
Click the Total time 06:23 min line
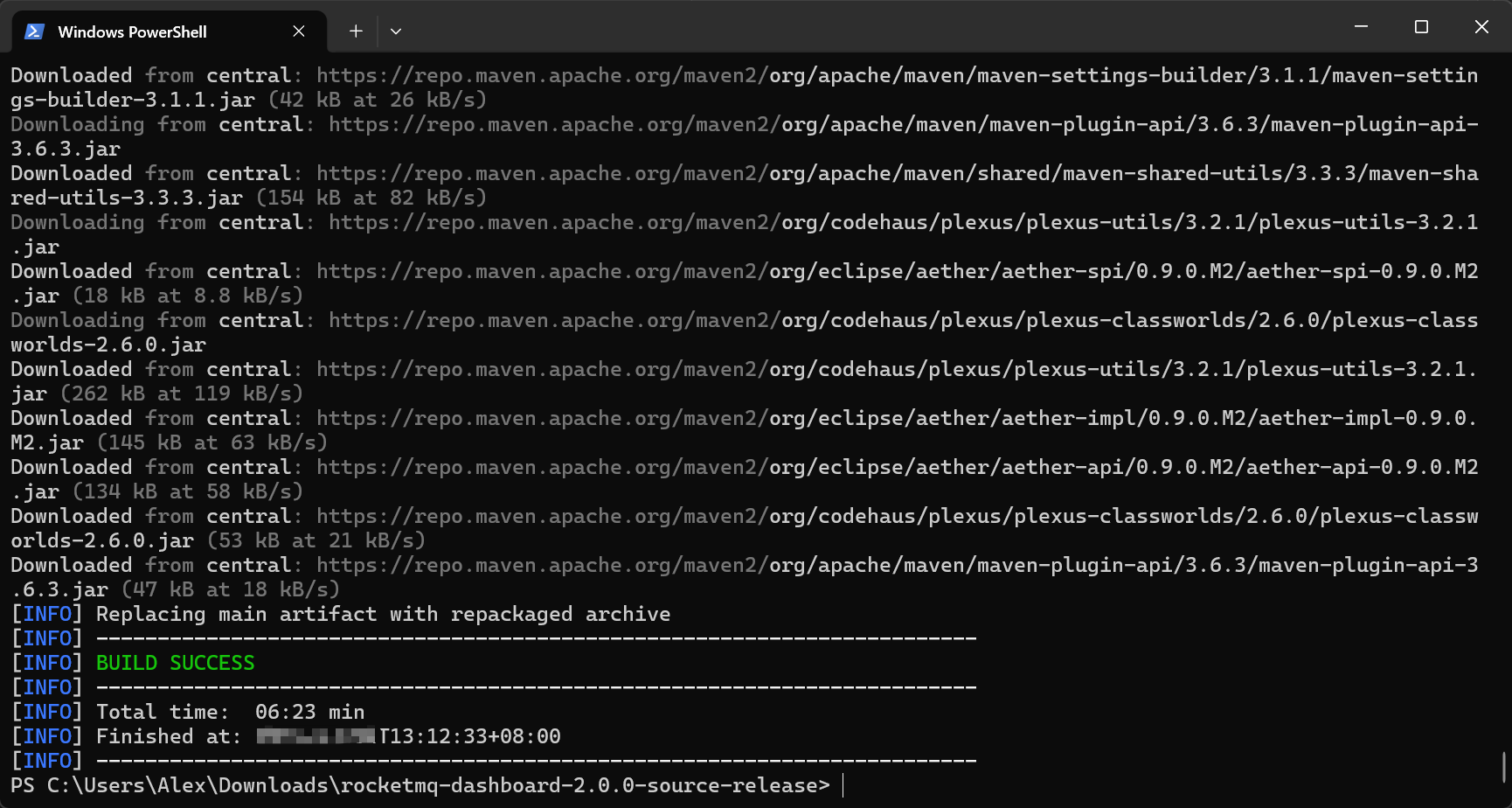230,712
